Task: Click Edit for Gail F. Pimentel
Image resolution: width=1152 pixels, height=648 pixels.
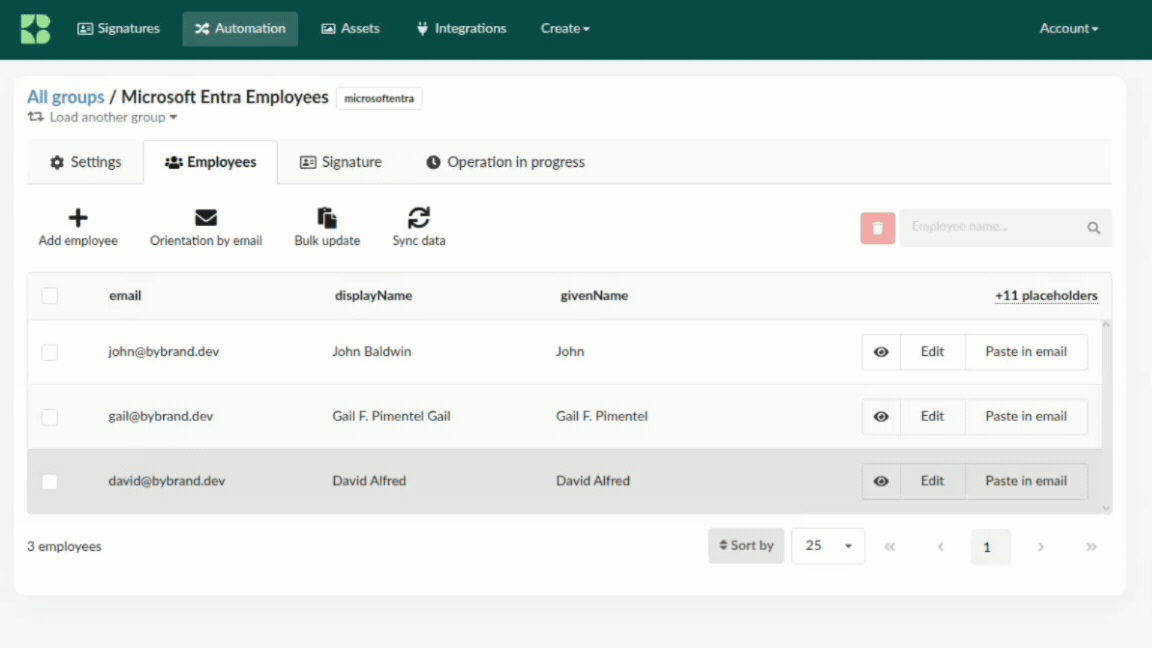Action: click(x=932, y=417)
